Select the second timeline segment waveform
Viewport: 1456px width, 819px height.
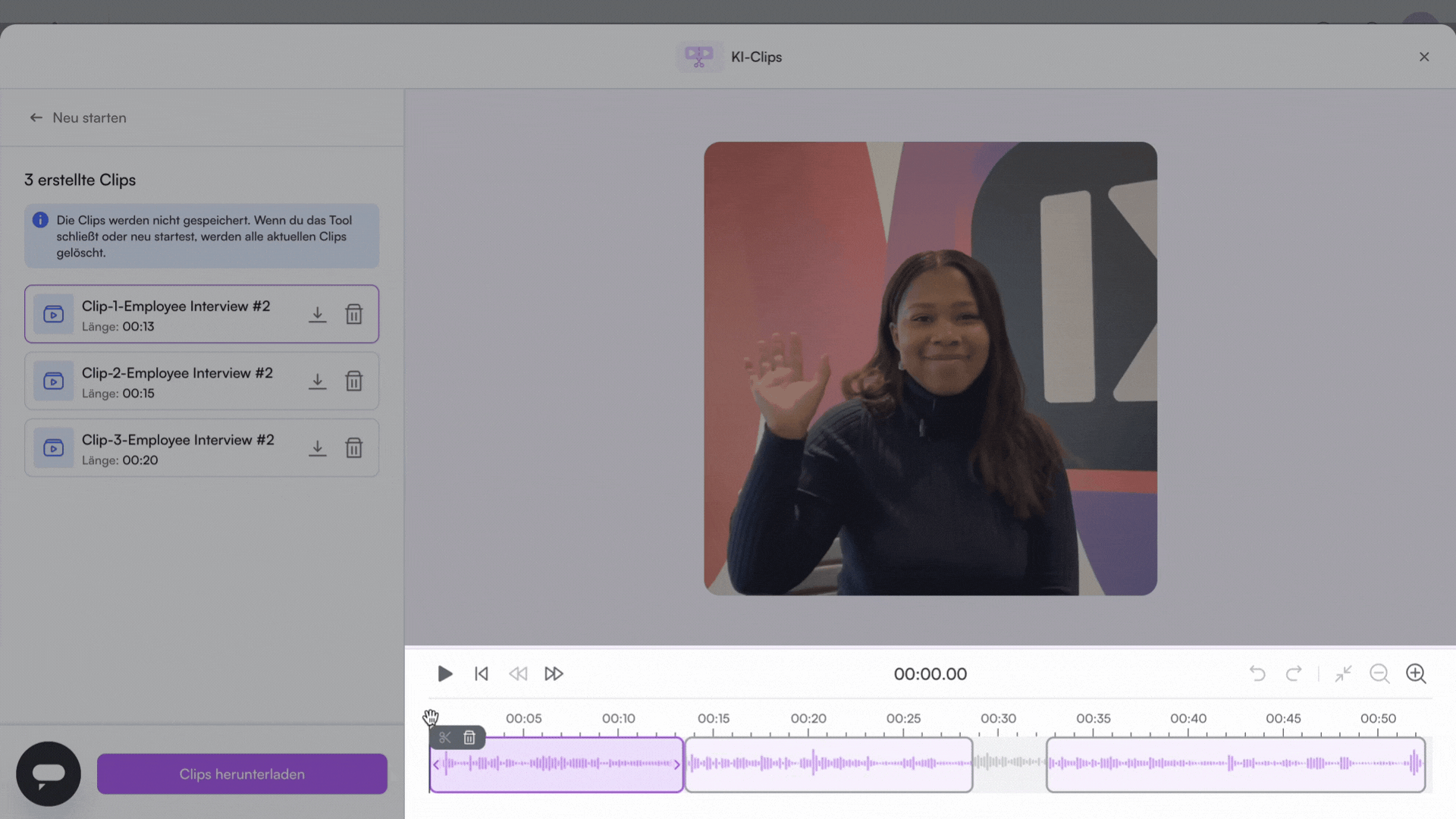(x=829, y=764)
